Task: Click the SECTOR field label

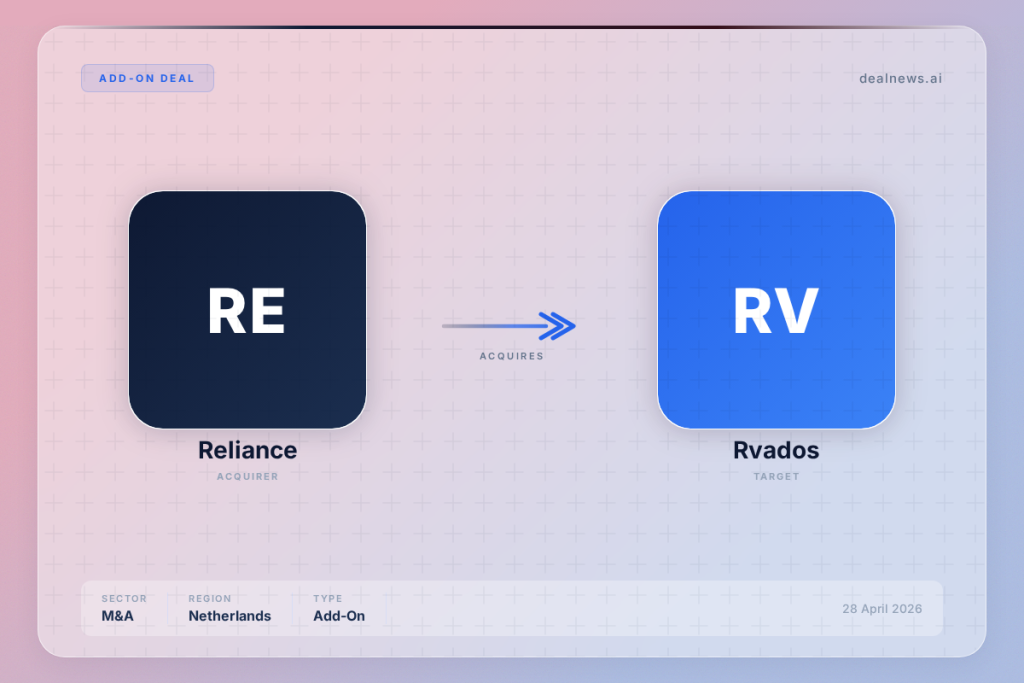Action: coord(124,599)
